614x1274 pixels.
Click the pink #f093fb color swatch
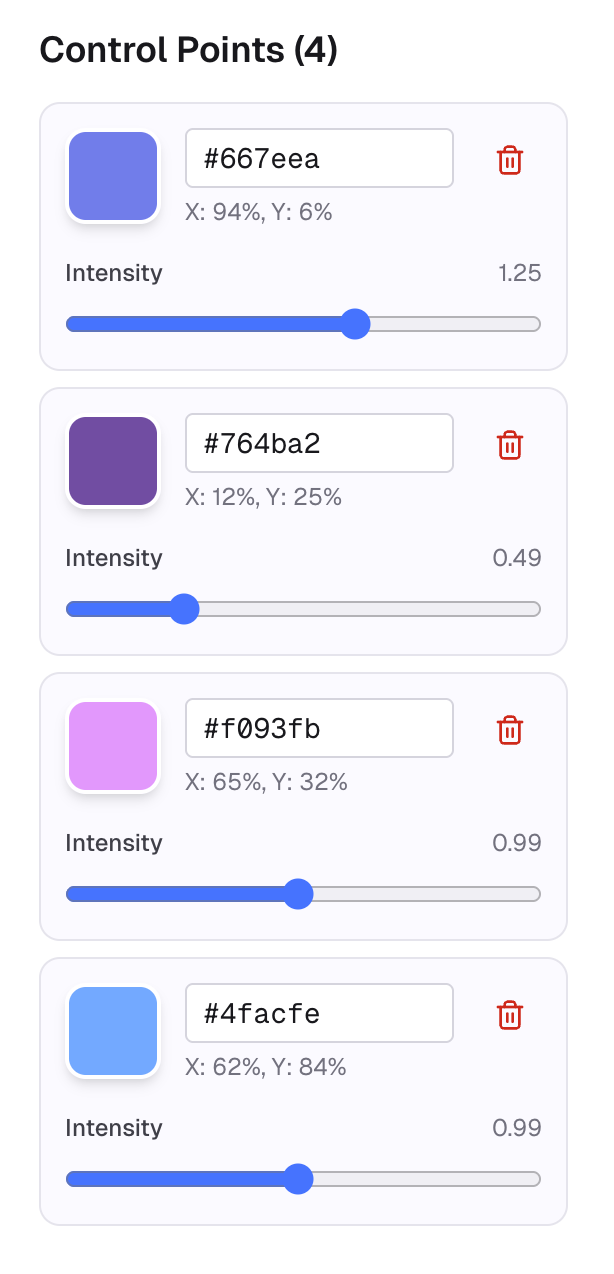(113, 746)
